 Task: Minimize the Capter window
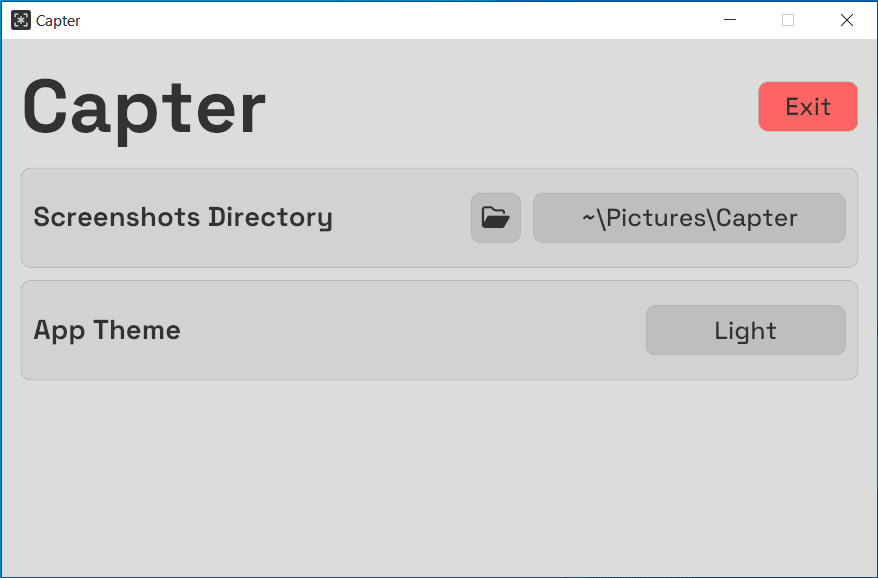click(730, 20)
